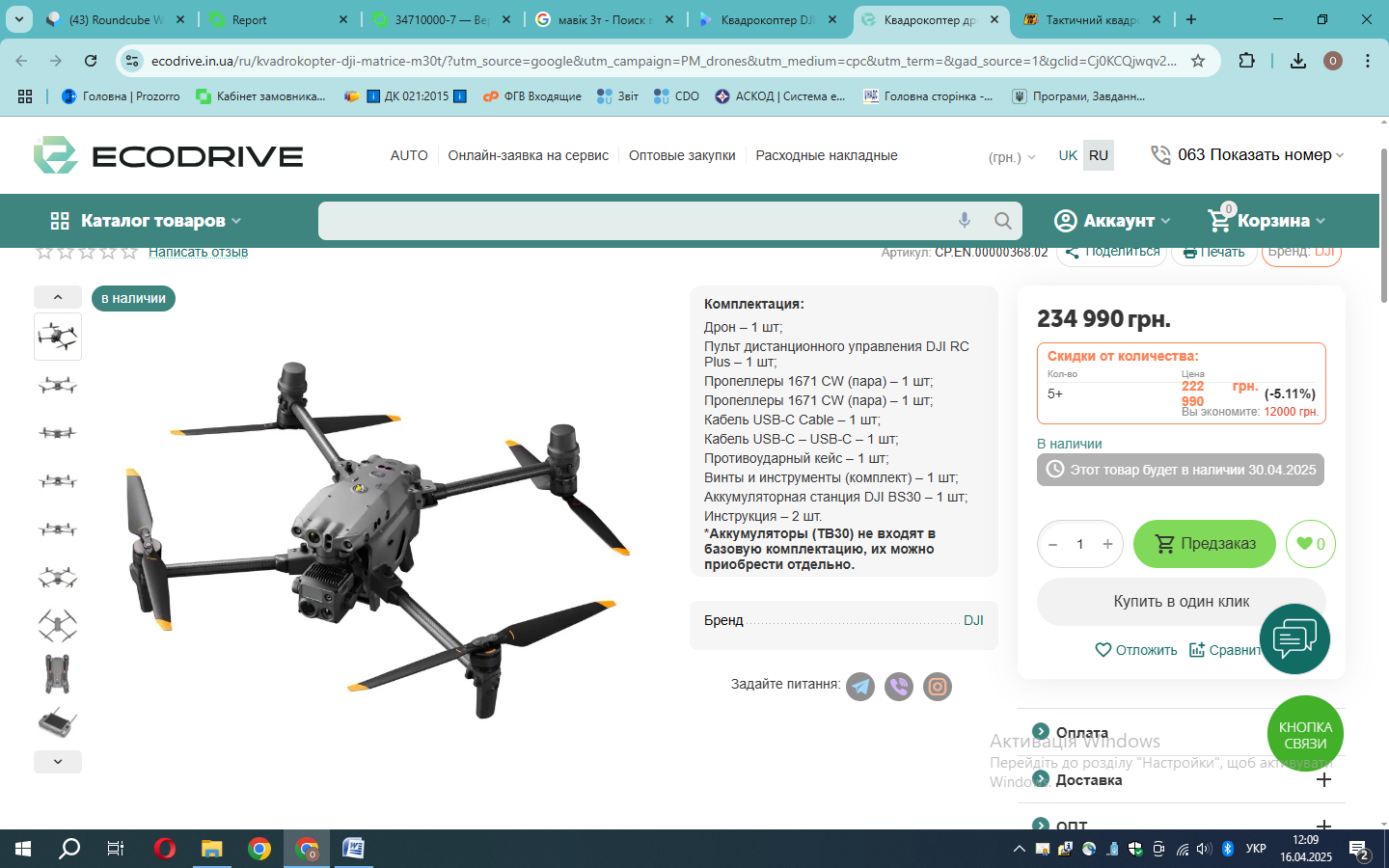The image size is (1389, 868).
Task: Open notification center in system tray
Action: tap(1360, 851)
